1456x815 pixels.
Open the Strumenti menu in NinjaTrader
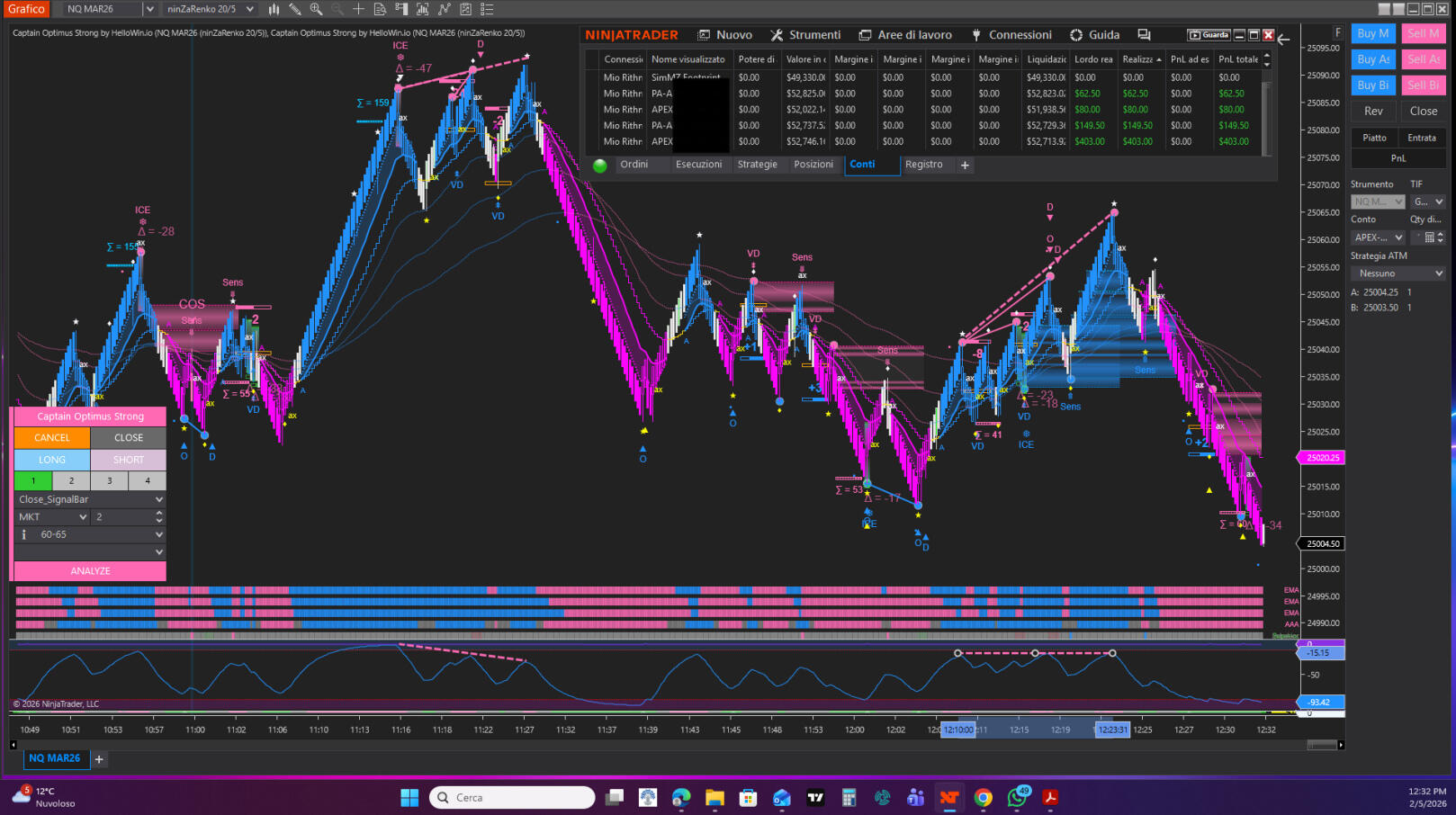click(805, 35)
